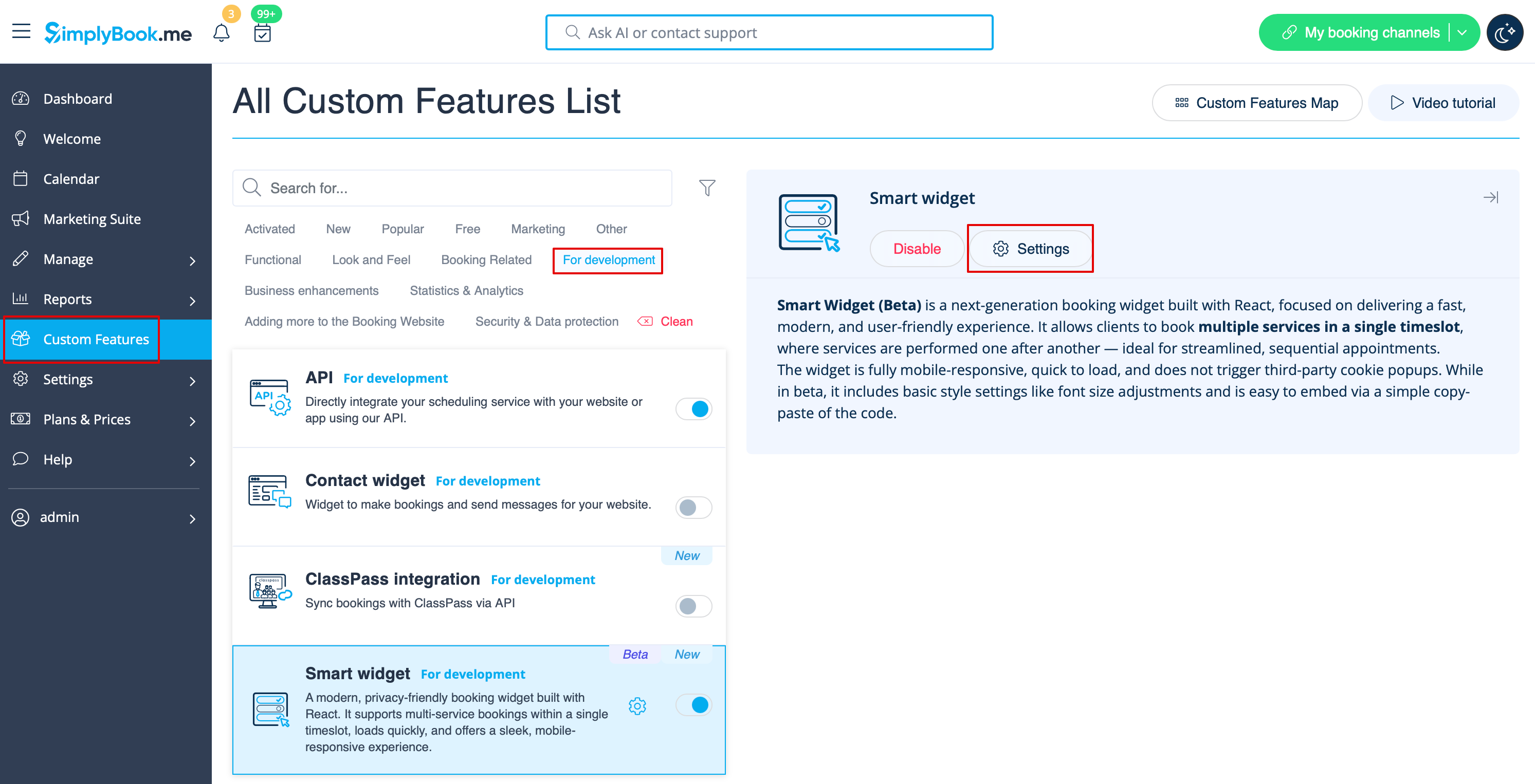
Task: Toggle dark mode moon icon
Action: [1504, 33]
